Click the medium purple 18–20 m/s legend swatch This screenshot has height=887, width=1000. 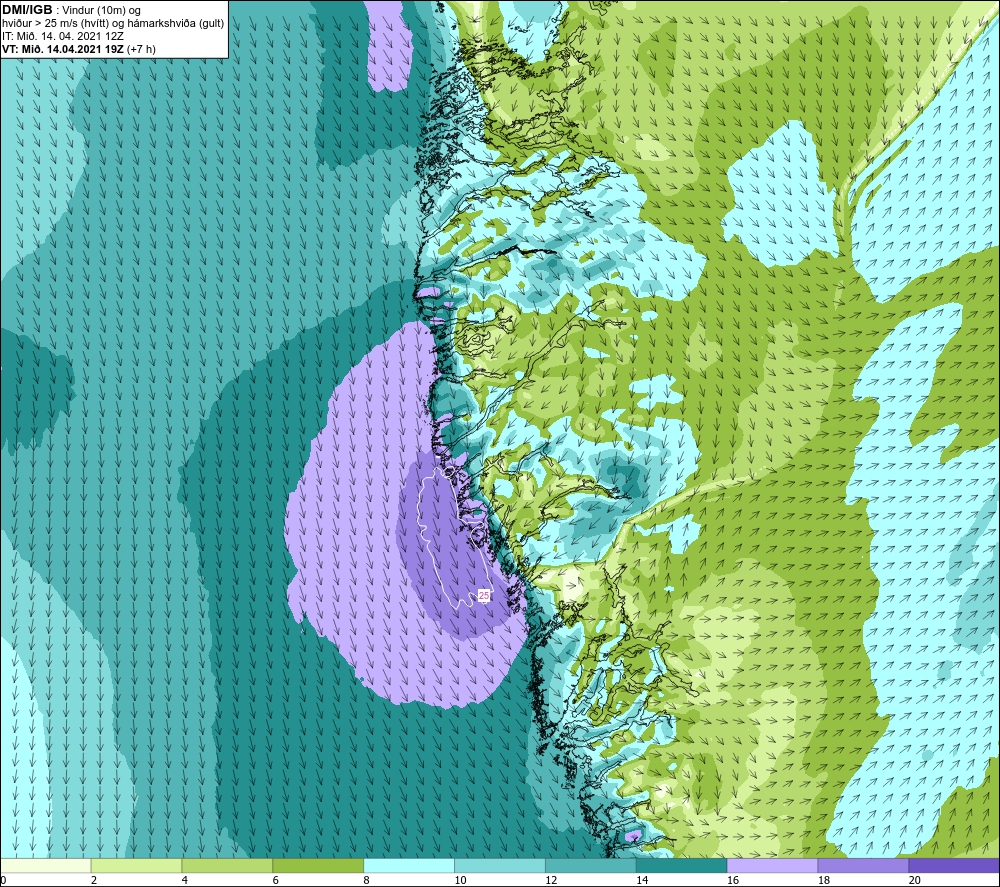[864, 866]
